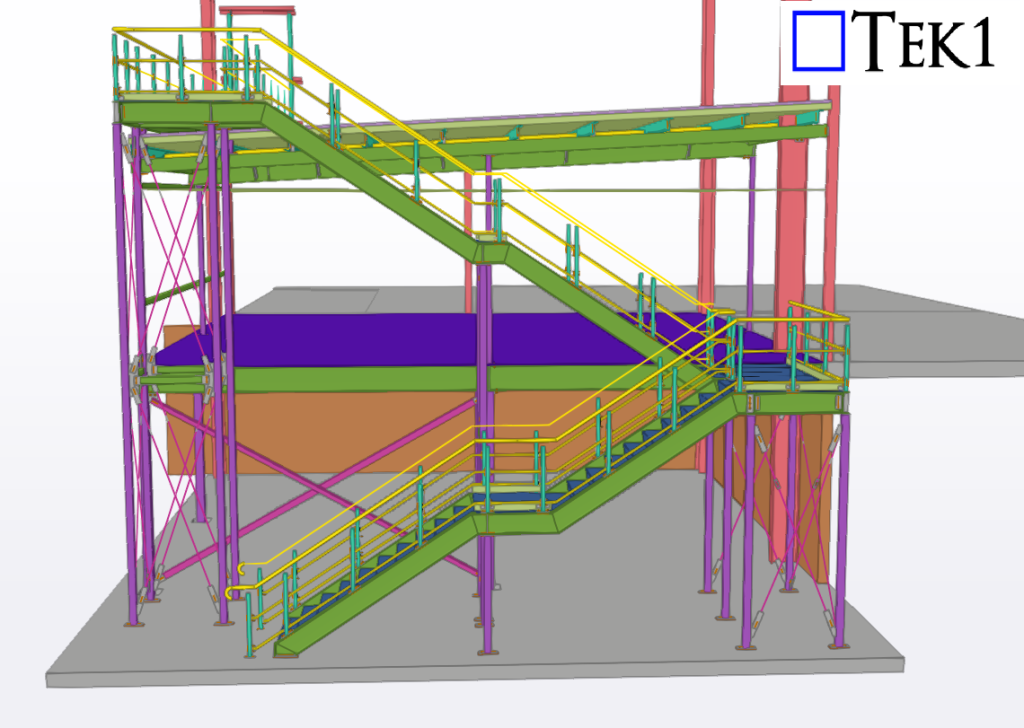Click the thin horizontal tie rod below walkway
The height and width of the screenshot is (728, 1024).
pyautogui.click(x=600, y=189)
